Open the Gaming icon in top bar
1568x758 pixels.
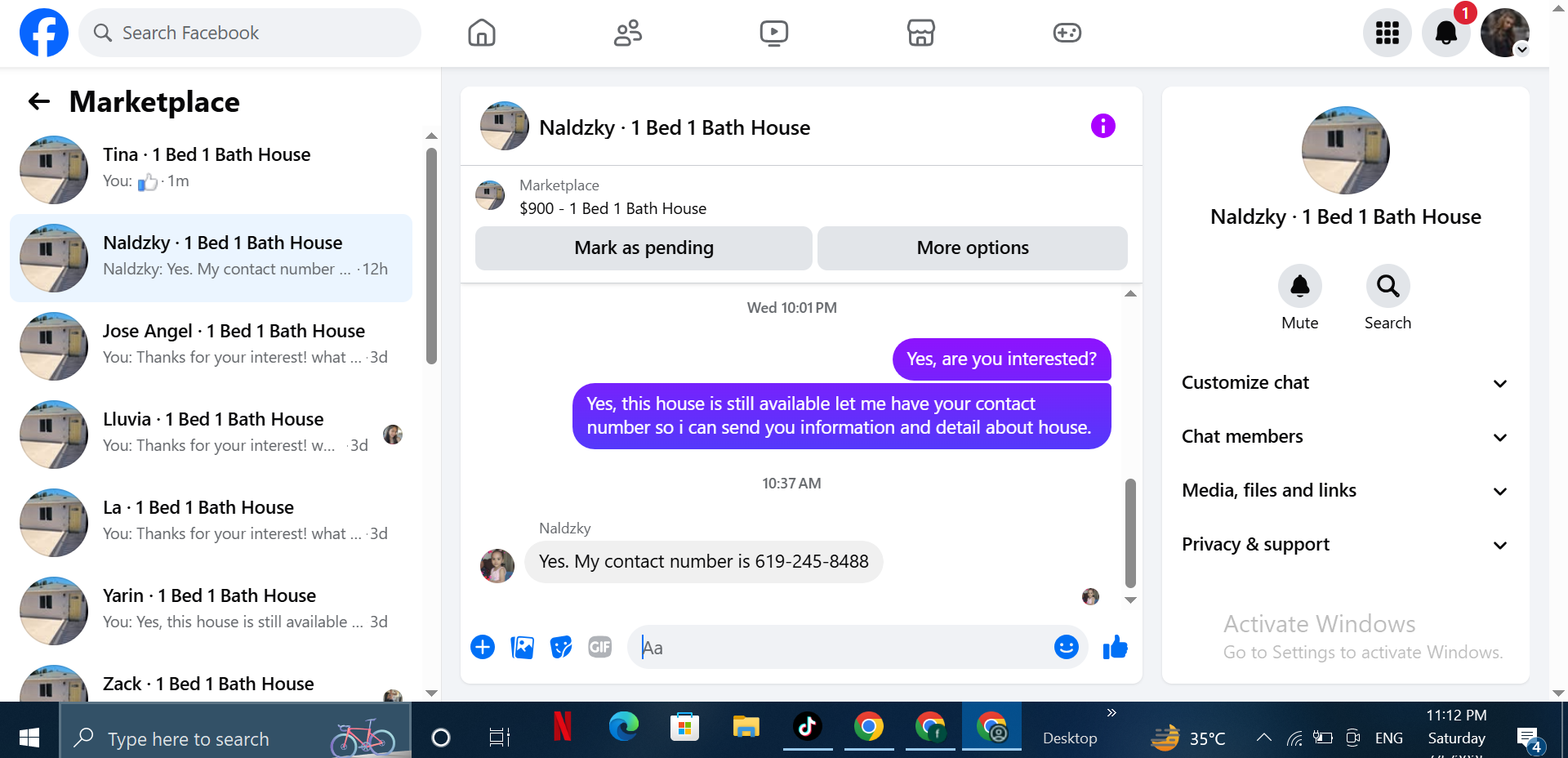pos(1067,33)
